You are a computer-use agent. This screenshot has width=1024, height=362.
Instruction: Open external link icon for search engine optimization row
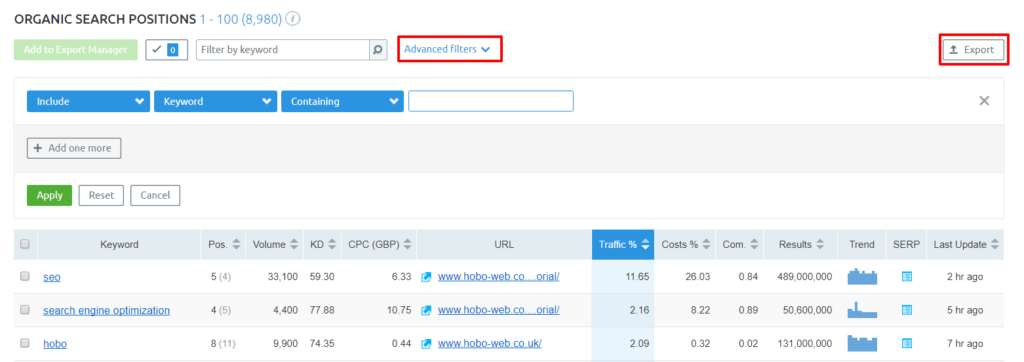coord(426,310)
